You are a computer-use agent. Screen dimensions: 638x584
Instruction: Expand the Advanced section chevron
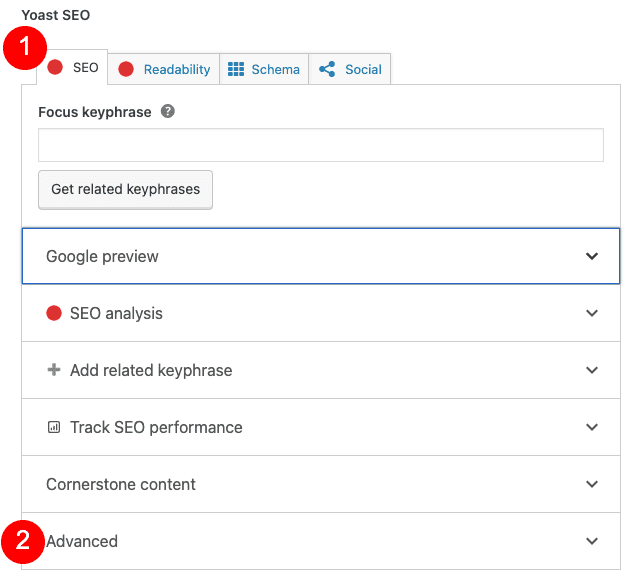592,541
